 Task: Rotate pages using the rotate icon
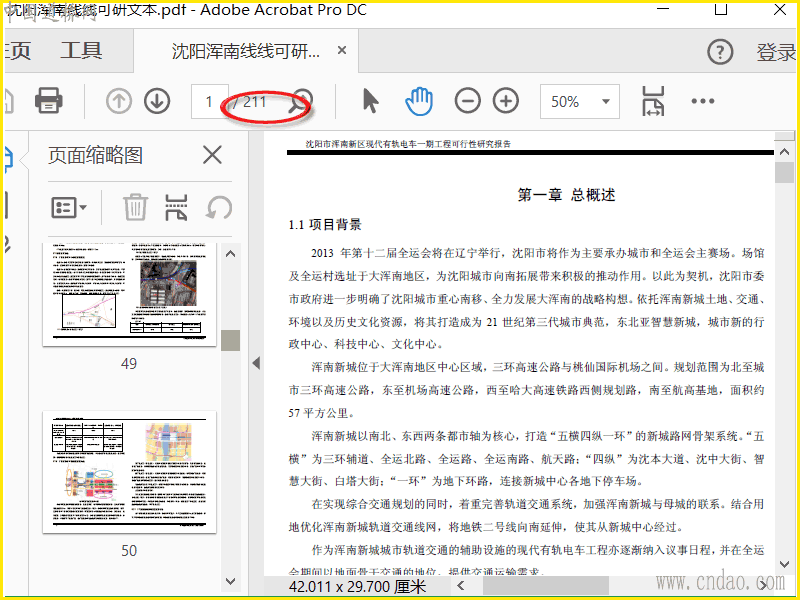(219, 207)
